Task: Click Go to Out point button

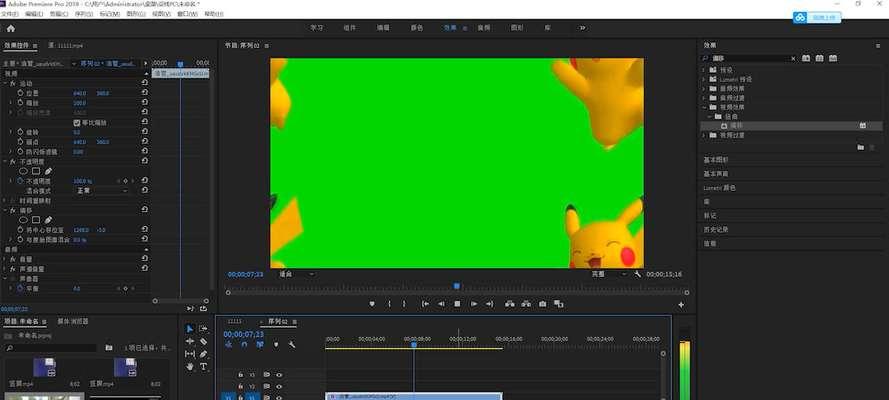Action: 490,304
